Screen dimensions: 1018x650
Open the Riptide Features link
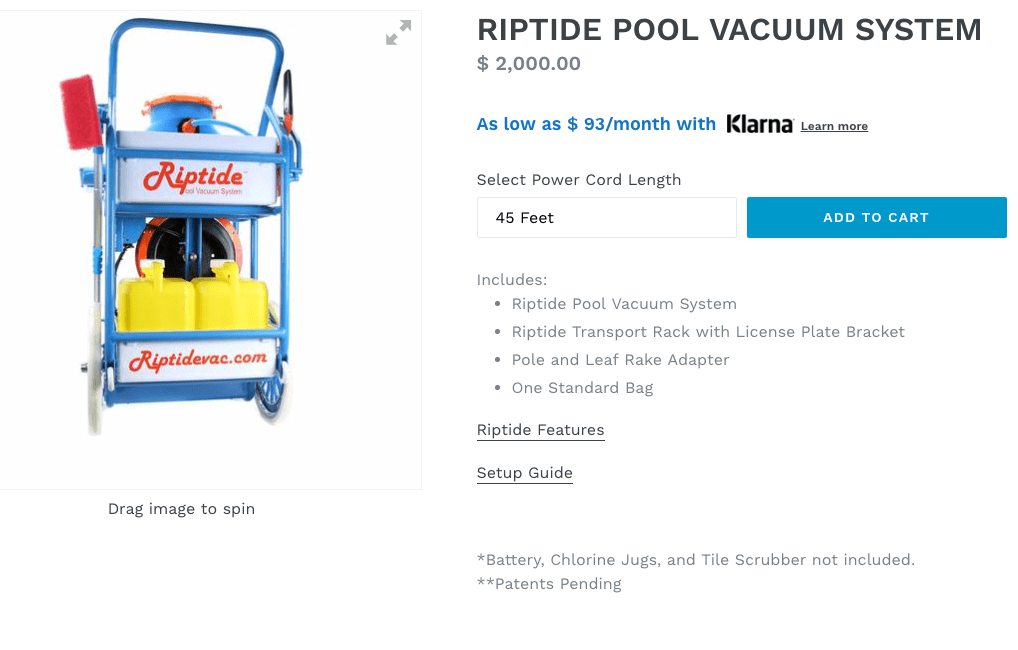coord(540,430)
